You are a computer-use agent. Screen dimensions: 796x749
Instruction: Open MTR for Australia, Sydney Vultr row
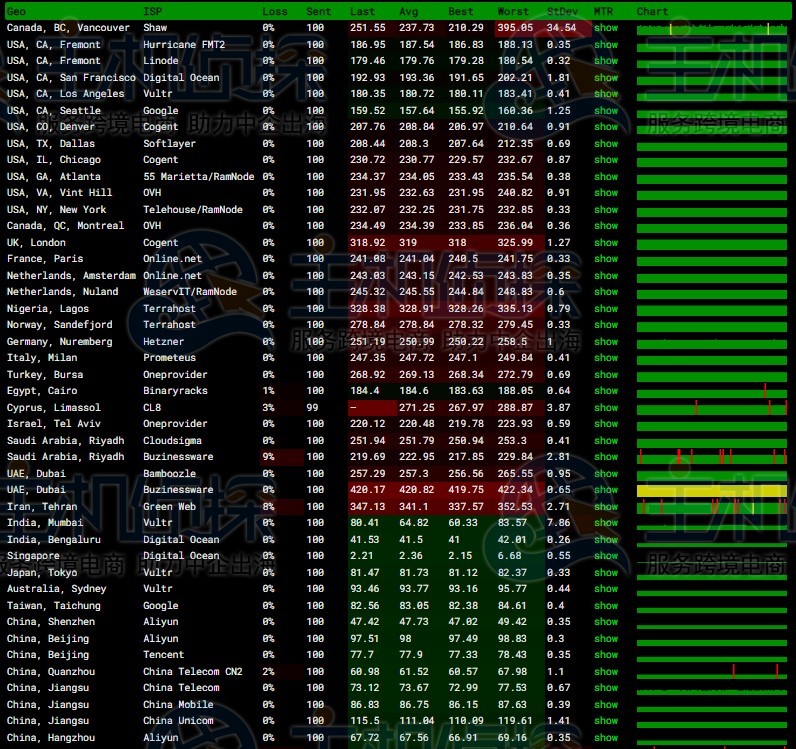tap(606, 589)
